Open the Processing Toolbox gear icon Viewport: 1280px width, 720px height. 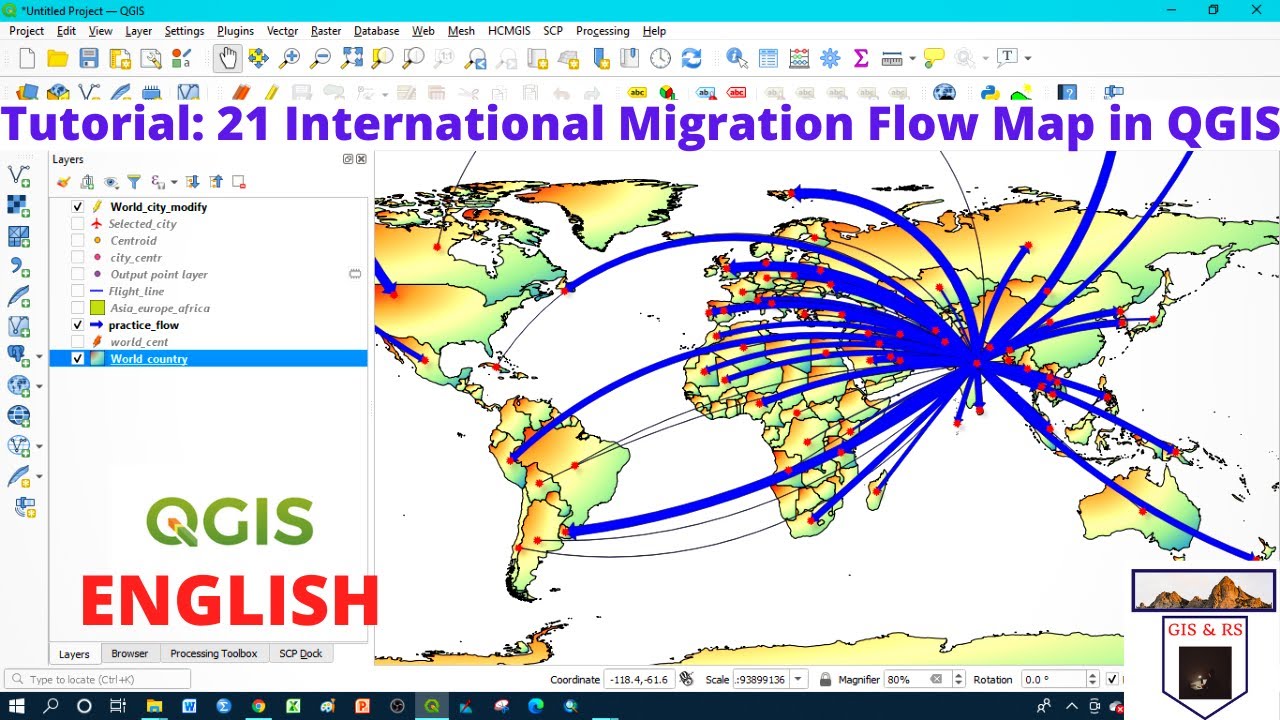pos(830,58)
